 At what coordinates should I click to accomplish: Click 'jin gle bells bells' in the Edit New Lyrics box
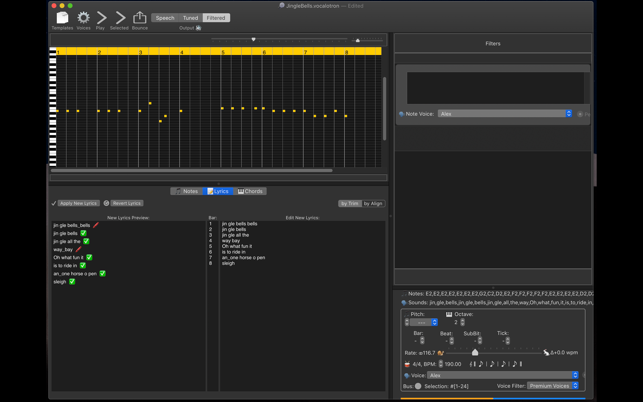(239, 224)
